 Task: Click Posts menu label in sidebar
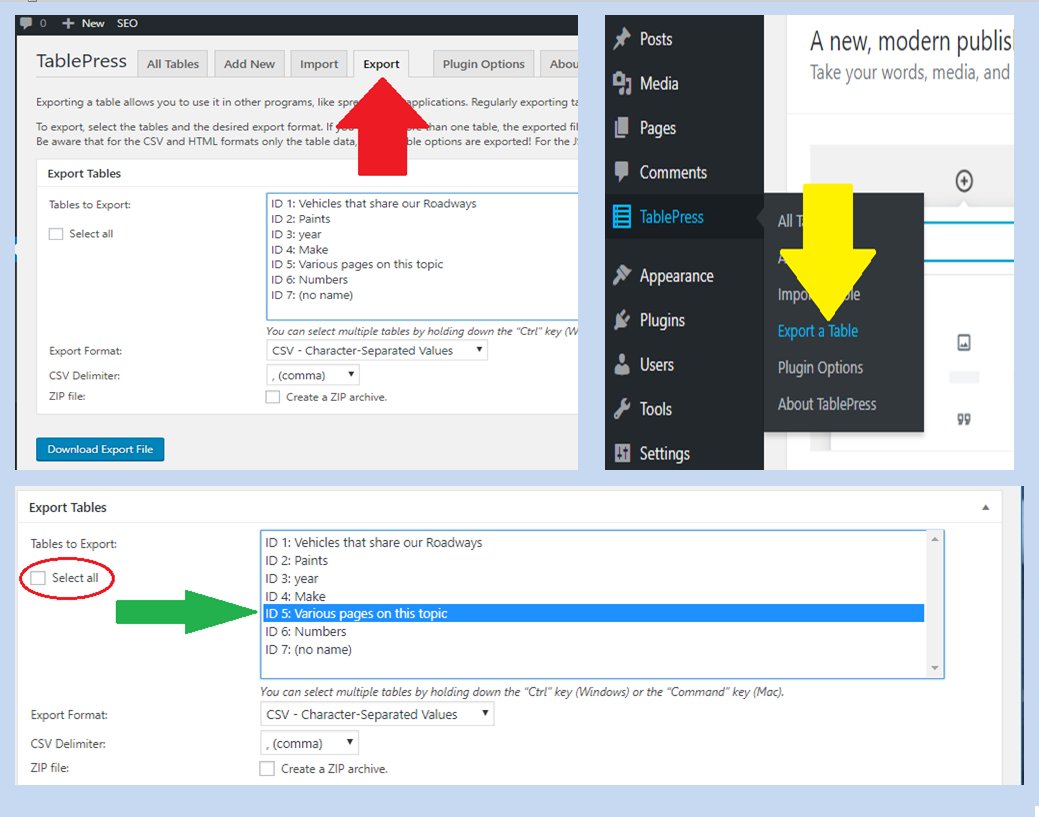pyautogui.click(x=656, y=39)
